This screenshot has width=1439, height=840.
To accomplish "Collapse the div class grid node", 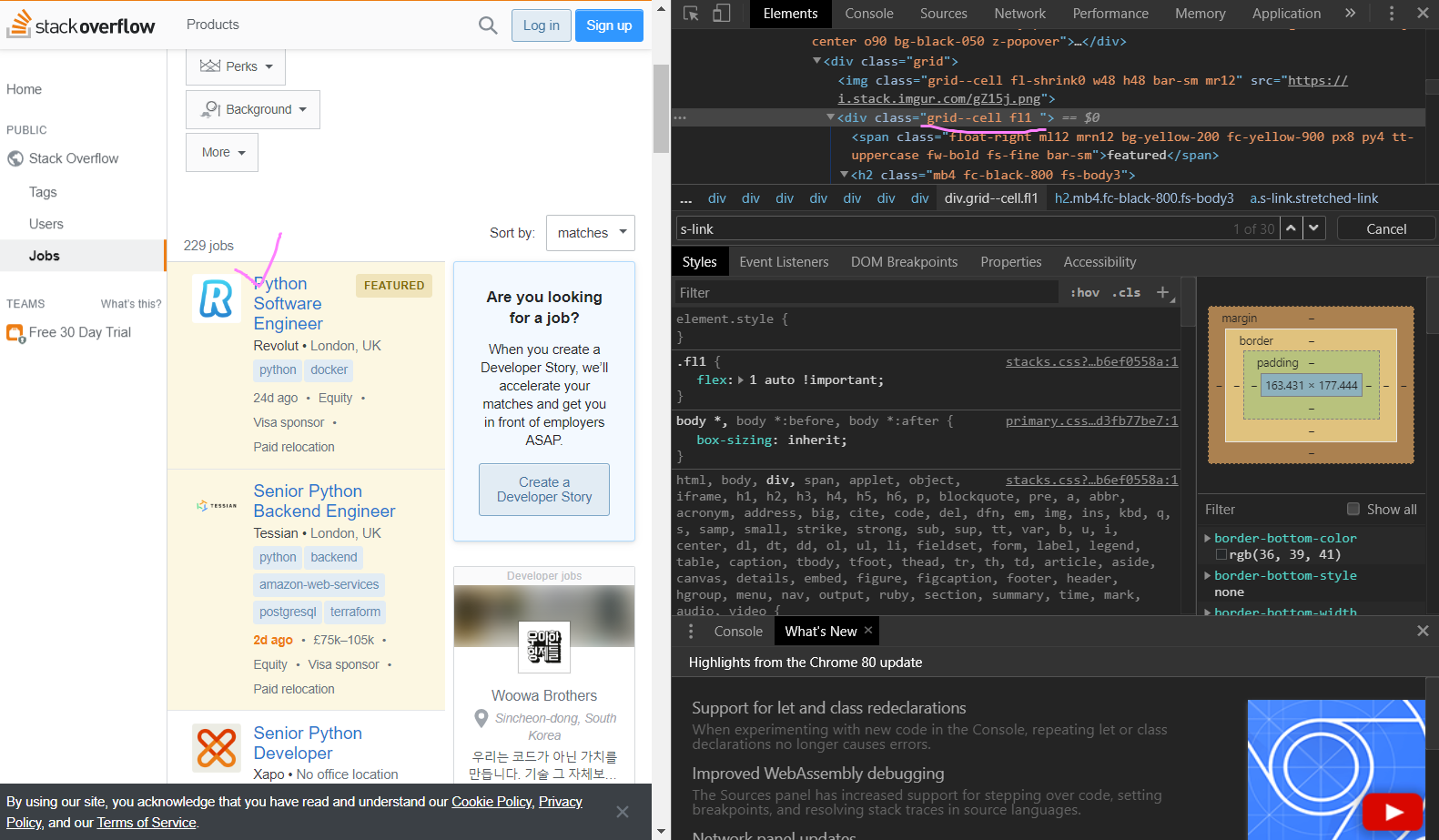I will coord(816,61).
